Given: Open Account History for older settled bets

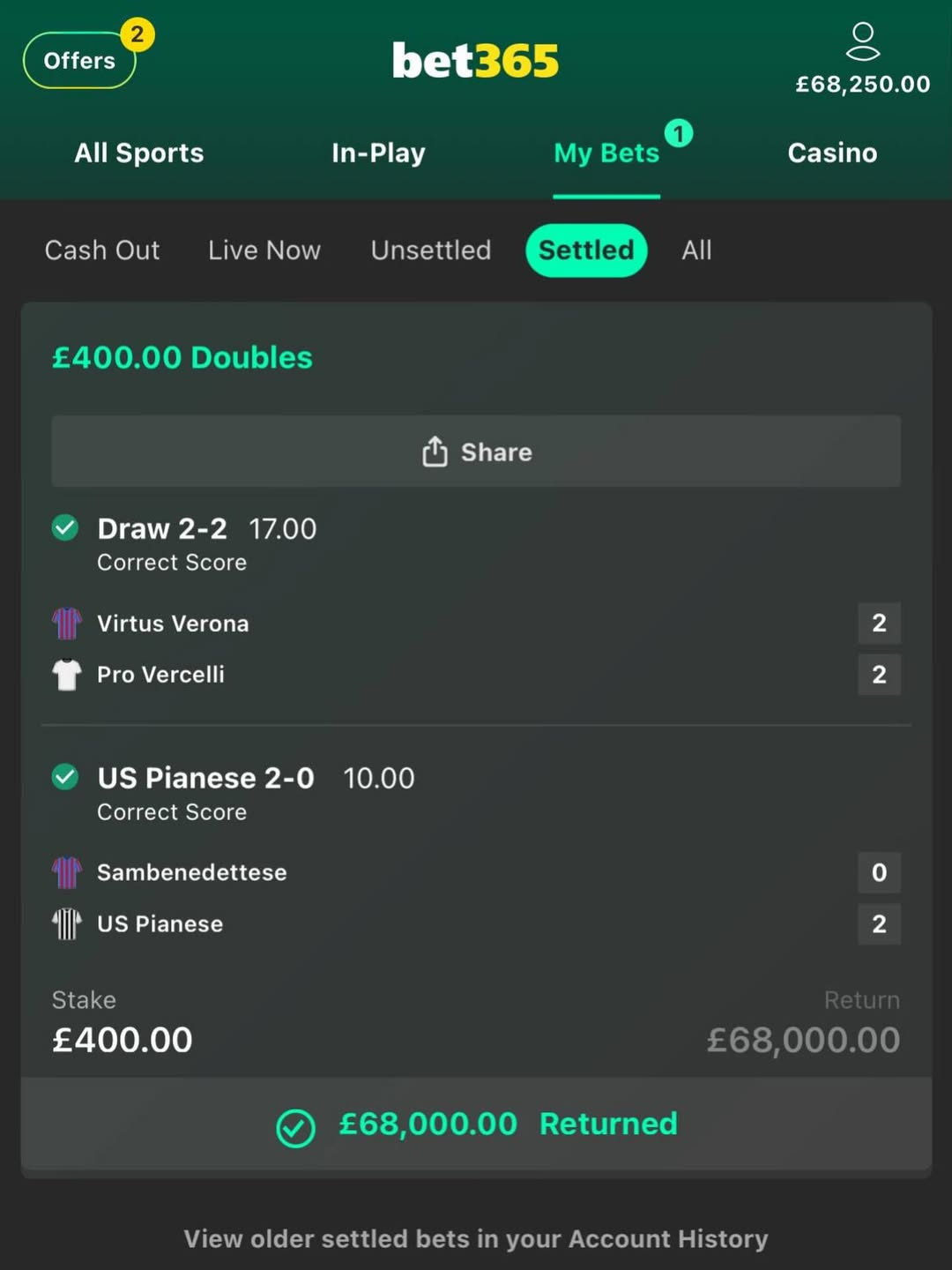Looking at the screenshot, I should click(476, 1239).
